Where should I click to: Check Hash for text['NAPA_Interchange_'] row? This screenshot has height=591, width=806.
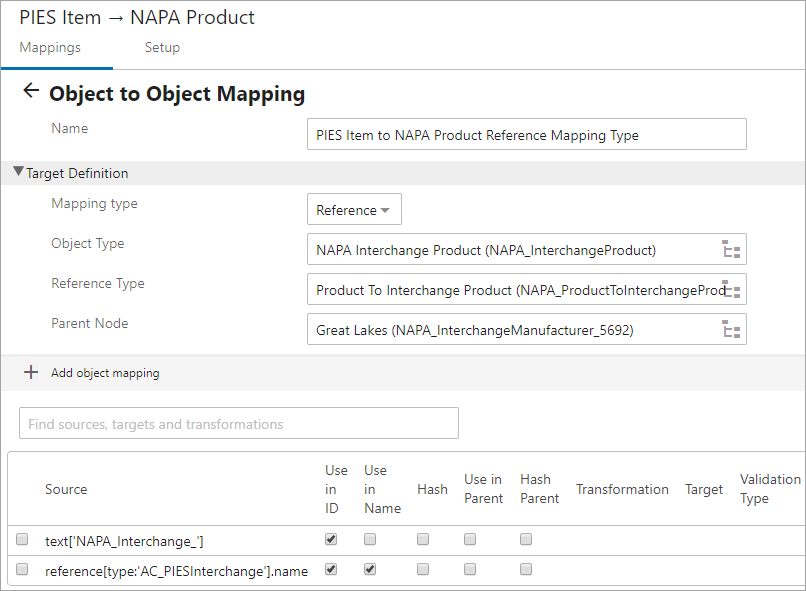pos(423,539)
